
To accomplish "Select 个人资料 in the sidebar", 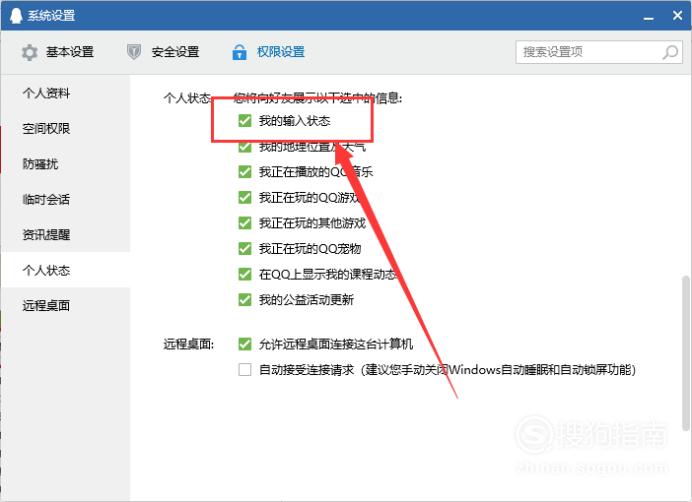I will (65, 93).
